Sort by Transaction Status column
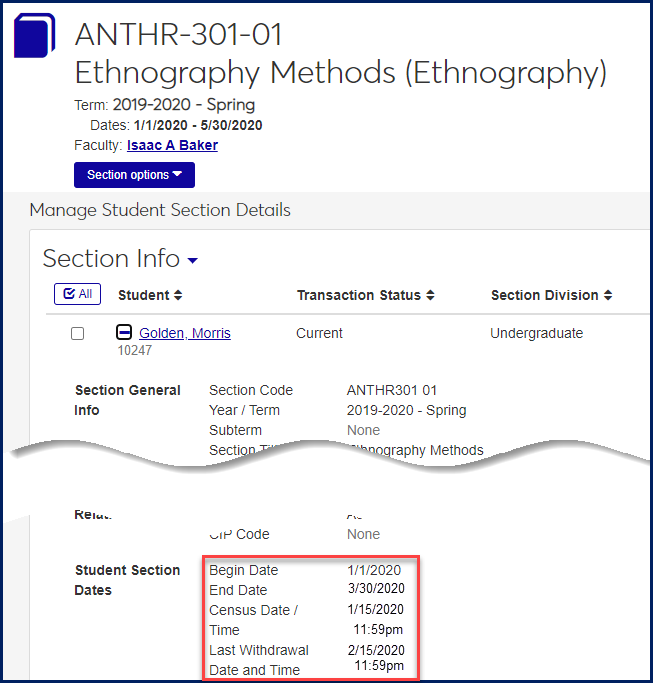 (365, 295)
